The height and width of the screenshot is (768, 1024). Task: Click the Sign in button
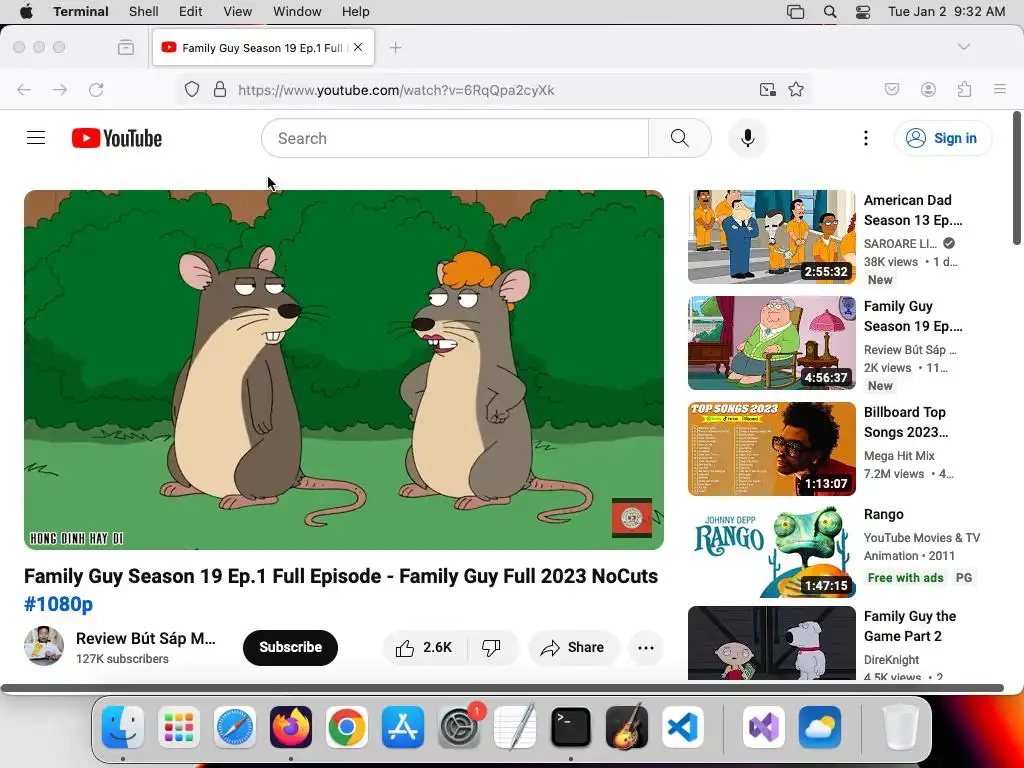pos(942,138)
